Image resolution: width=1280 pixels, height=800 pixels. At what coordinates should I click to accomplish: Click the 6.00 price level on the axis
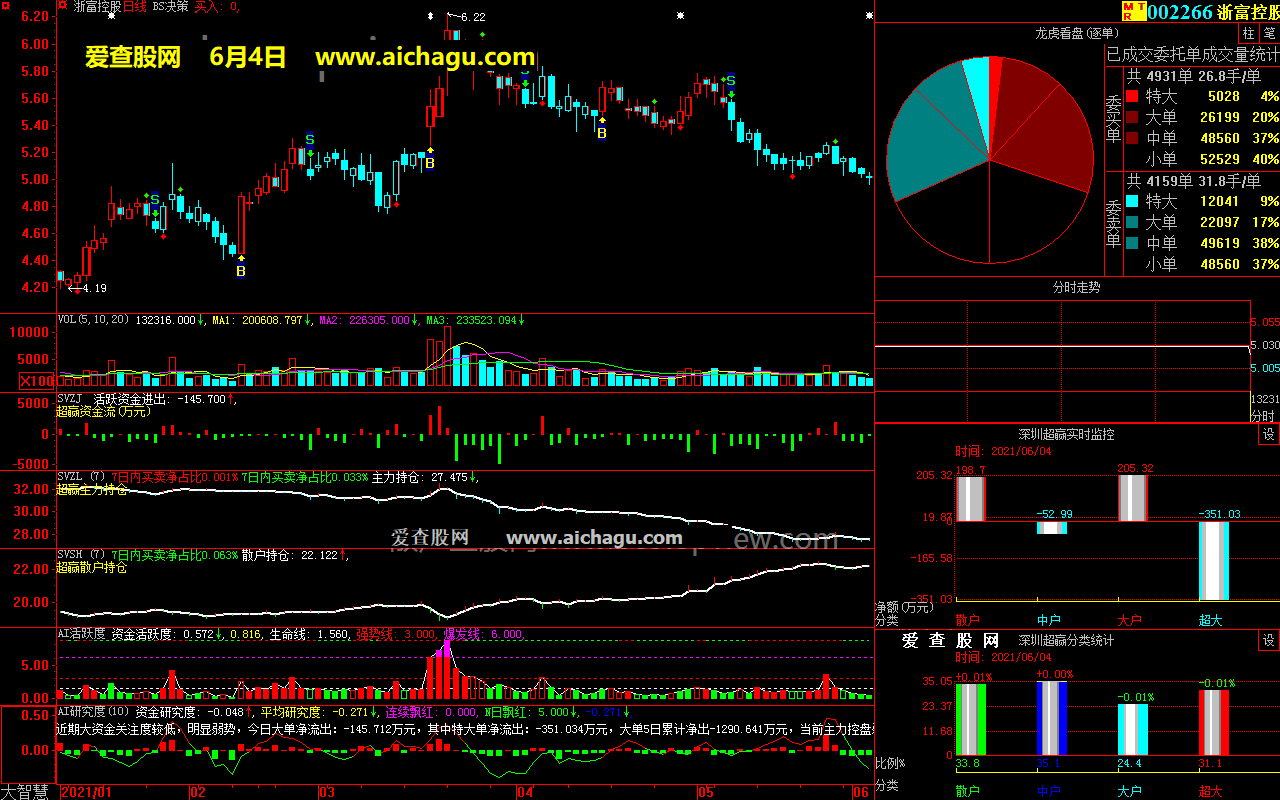(x=36, y=44)
